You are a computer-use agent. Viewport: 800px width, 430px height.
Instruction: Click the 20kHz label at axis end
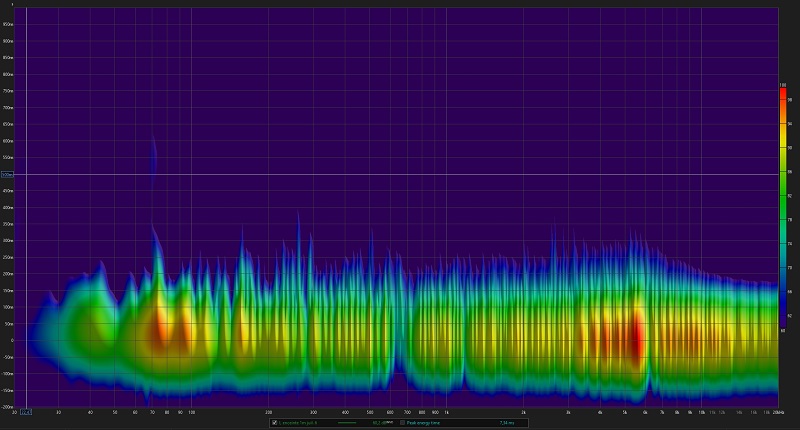776,411
